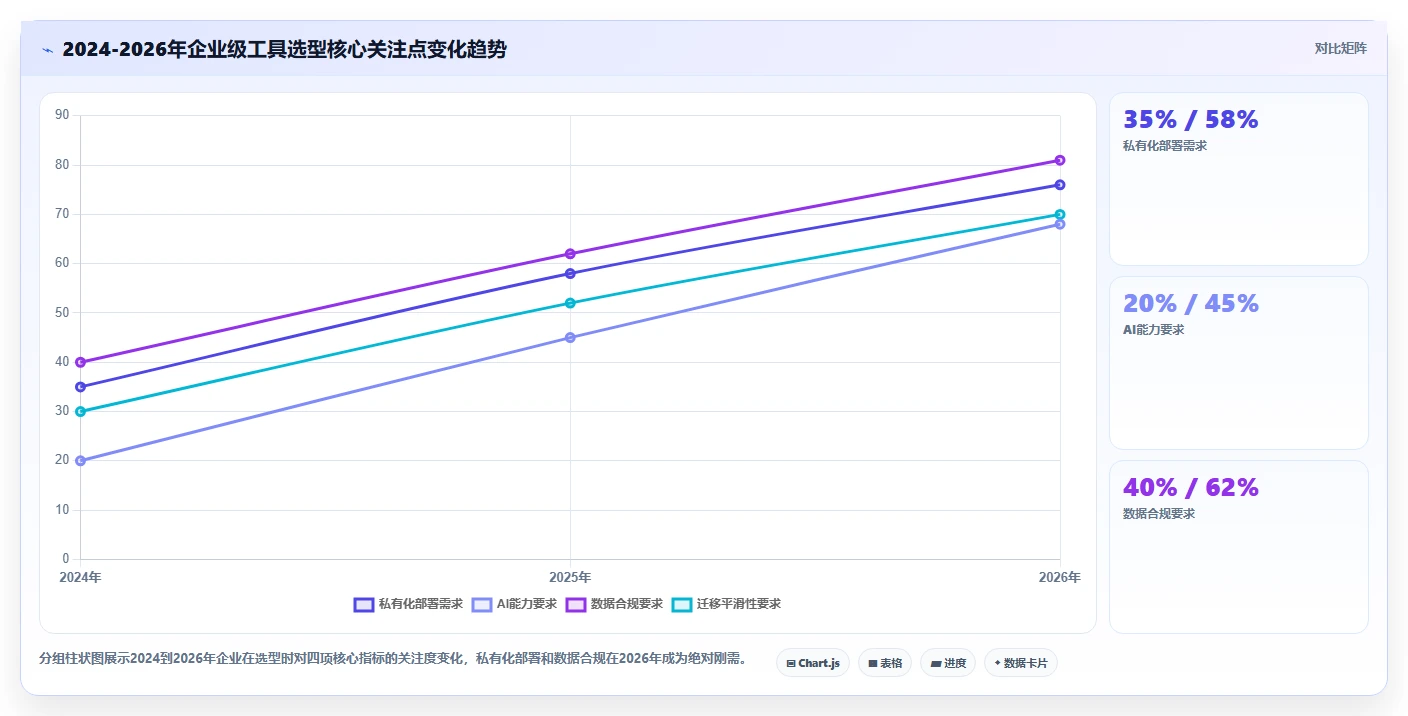The image size is (1408, 716).
Task: Select the 35% / 58% stat card
Action: (1238, 179)
